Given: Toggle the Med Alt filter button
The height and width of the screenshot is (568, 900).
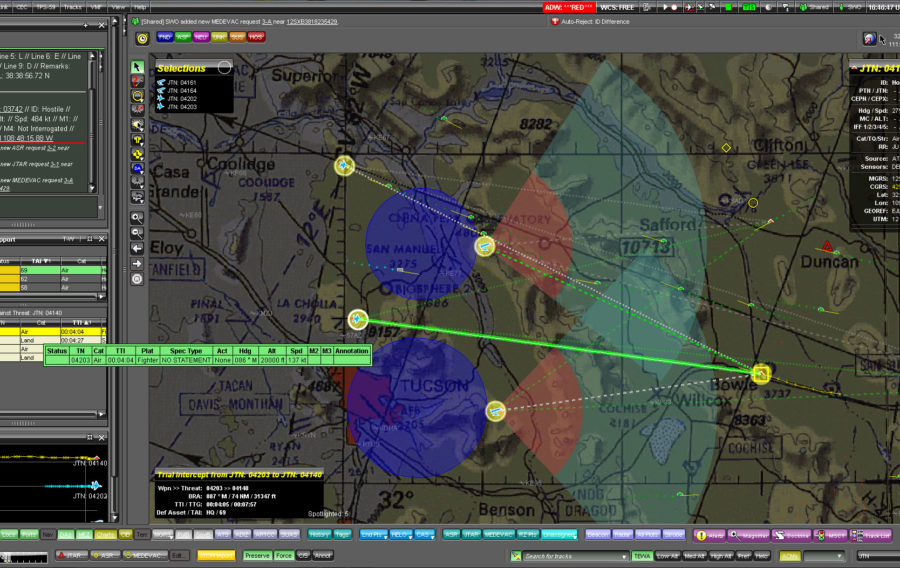Looking at the screenshot, I should (x=695, y=556).
